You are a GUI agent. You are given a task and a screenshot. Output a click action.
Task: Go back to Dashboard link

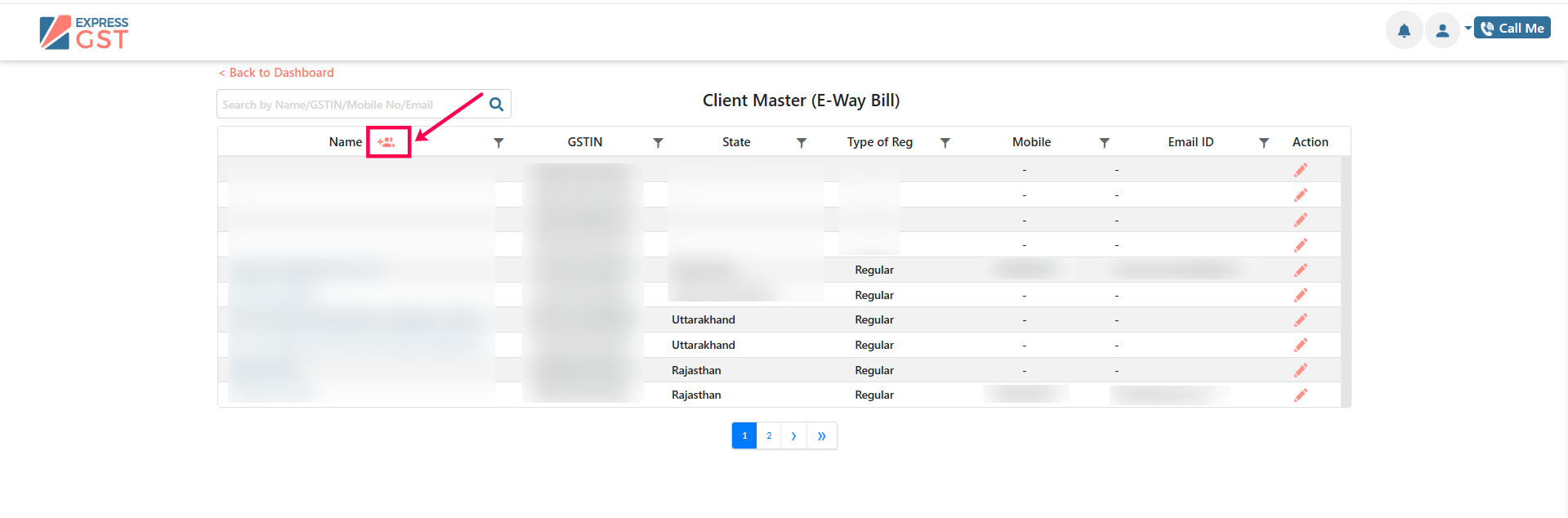click(276, 73)
